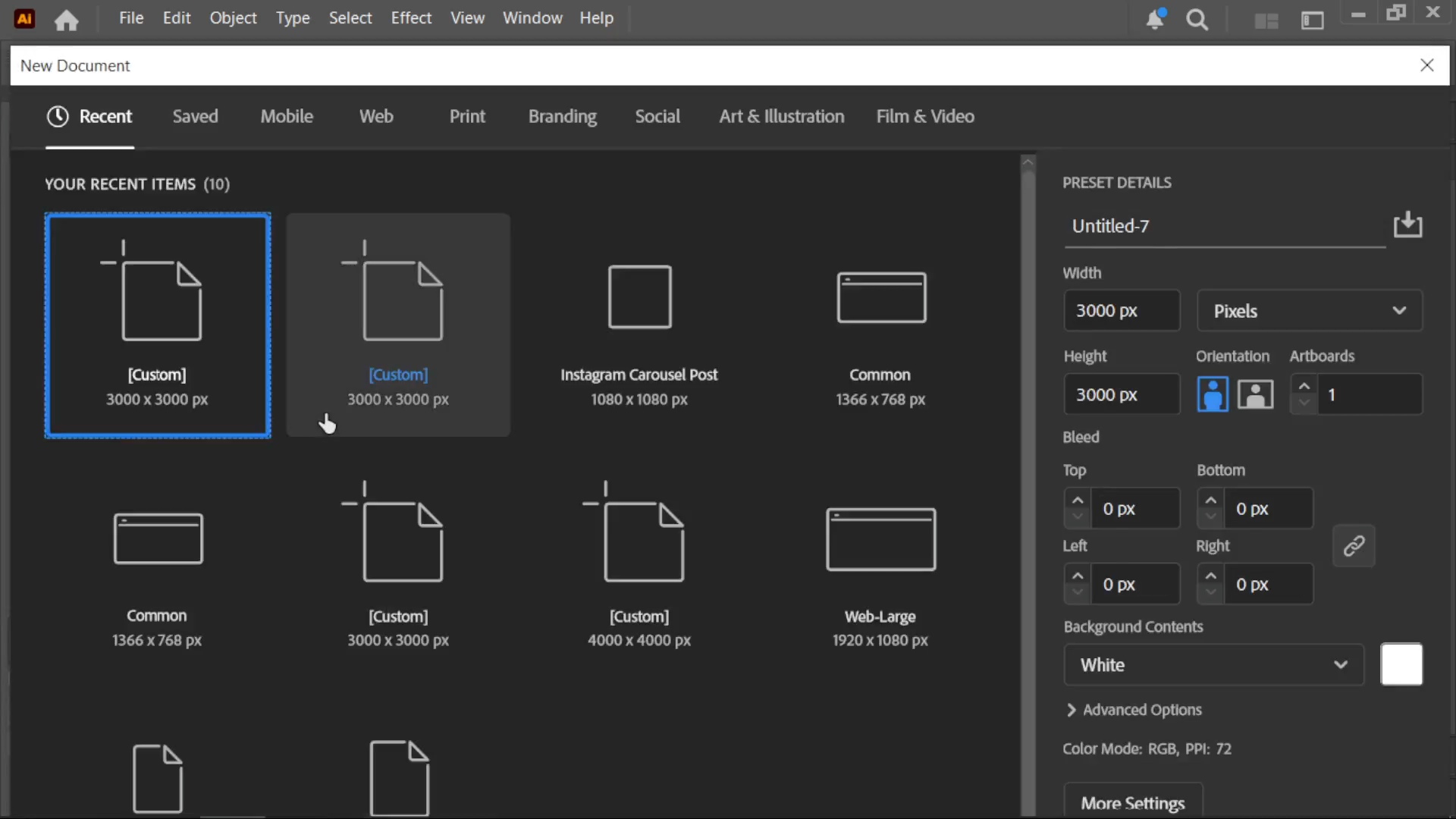Toggle the bleed link chain icon
Viewport: 1456px width, 819px height.
1354,546
